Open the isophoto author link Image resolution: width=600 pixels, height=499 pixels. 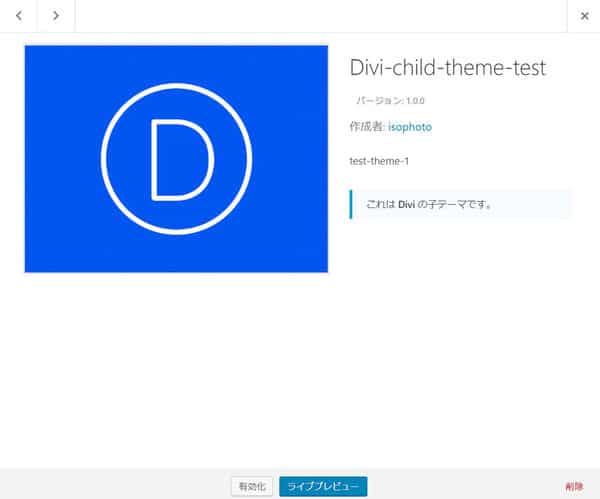[410, 127]
